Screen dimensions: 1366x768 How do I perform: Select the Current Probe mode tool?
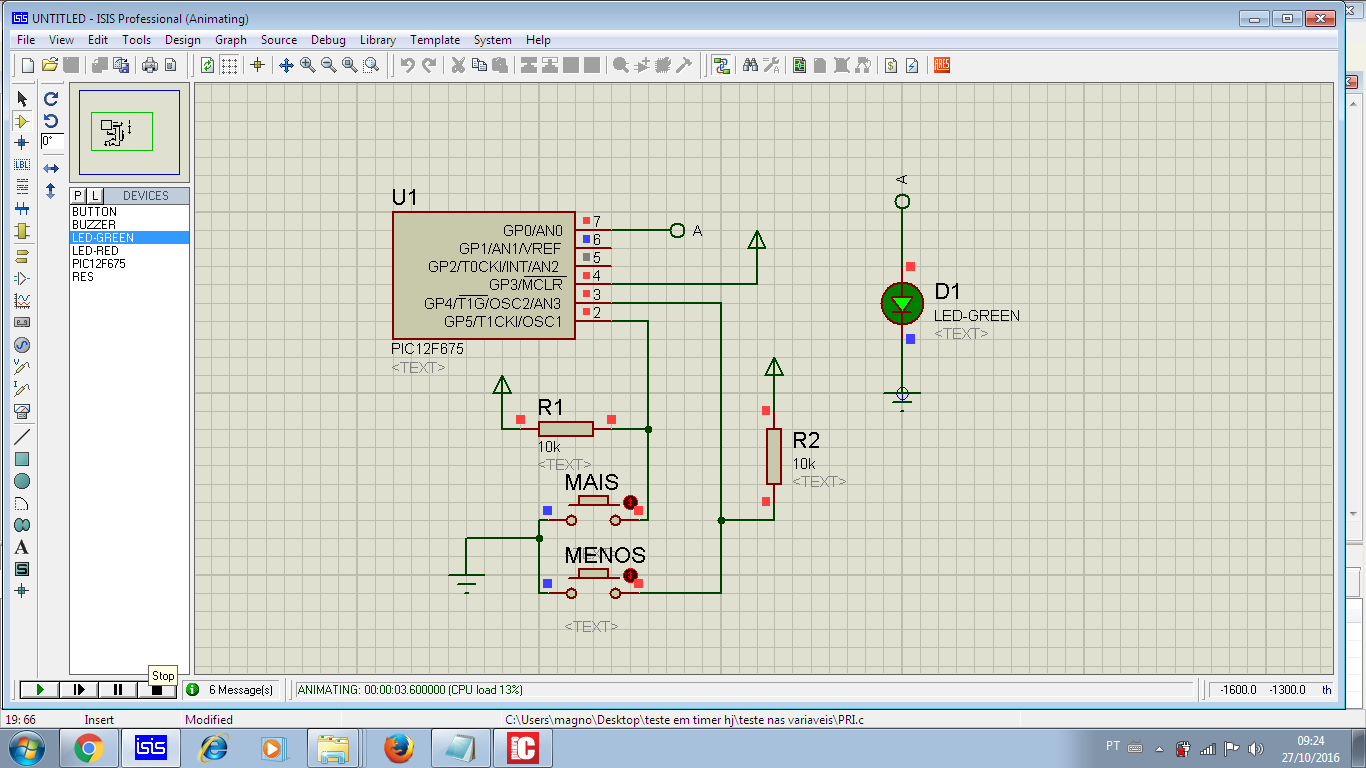click(x=22, y=388)
